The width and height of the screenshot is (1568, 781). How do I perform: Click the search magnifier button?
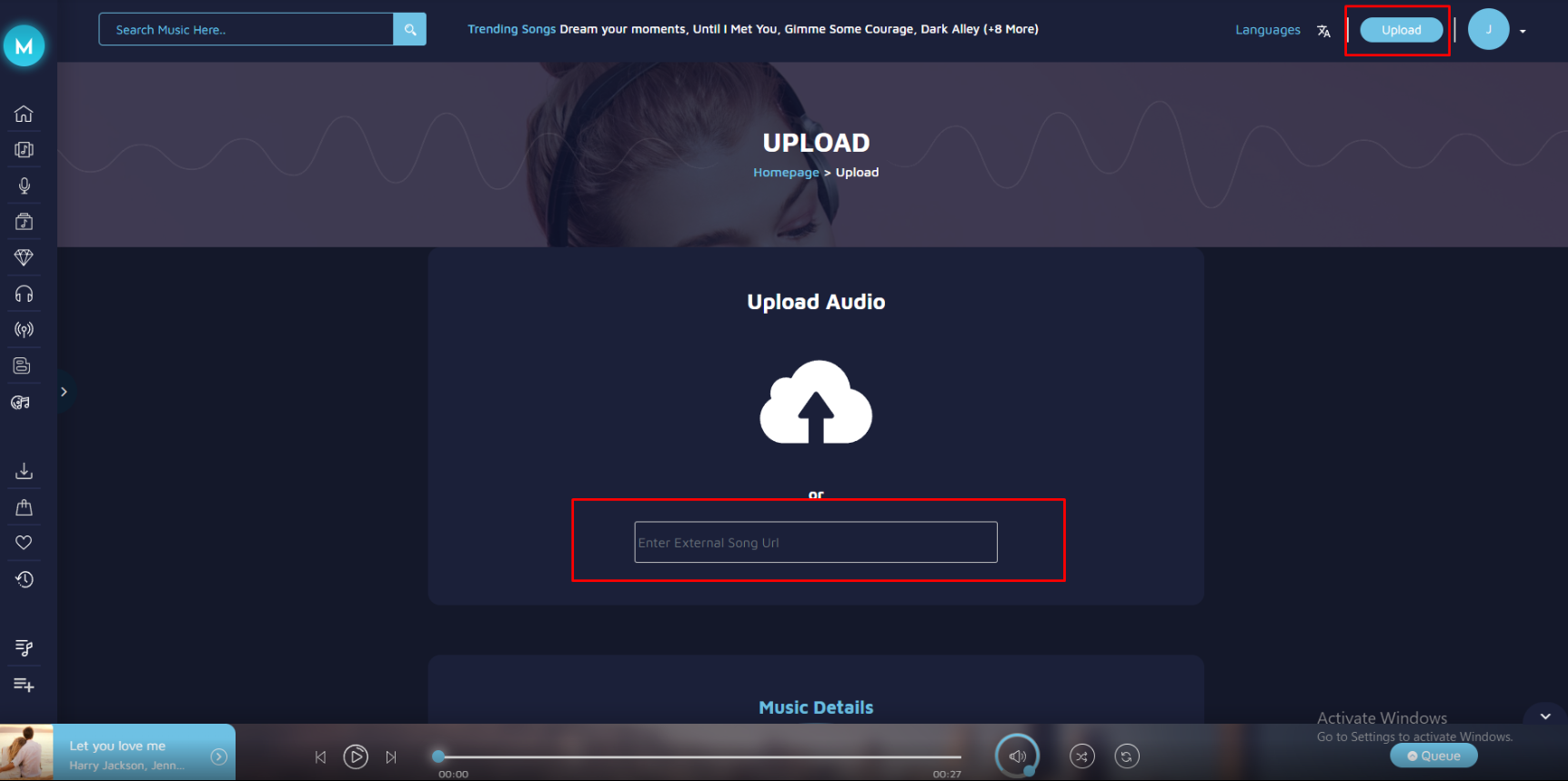click(410, 29)
